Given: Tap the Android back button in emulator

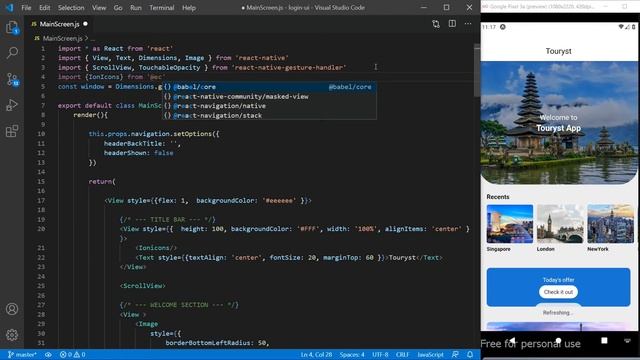Looking at the screenshot, I should pos(513,340).
